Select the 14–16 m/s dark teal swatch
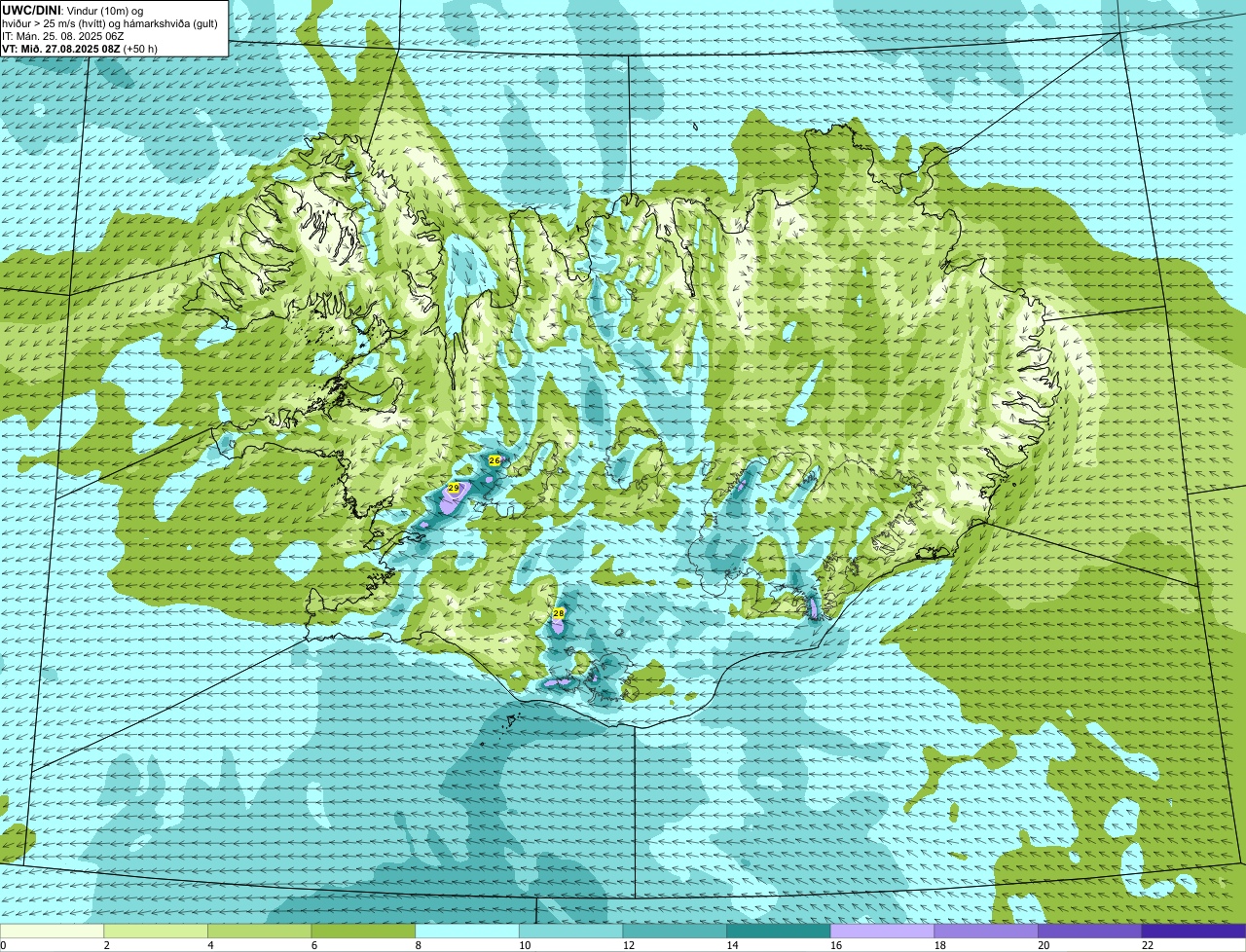The height and width of the screenshot is (952, 1246). (779, 931)
